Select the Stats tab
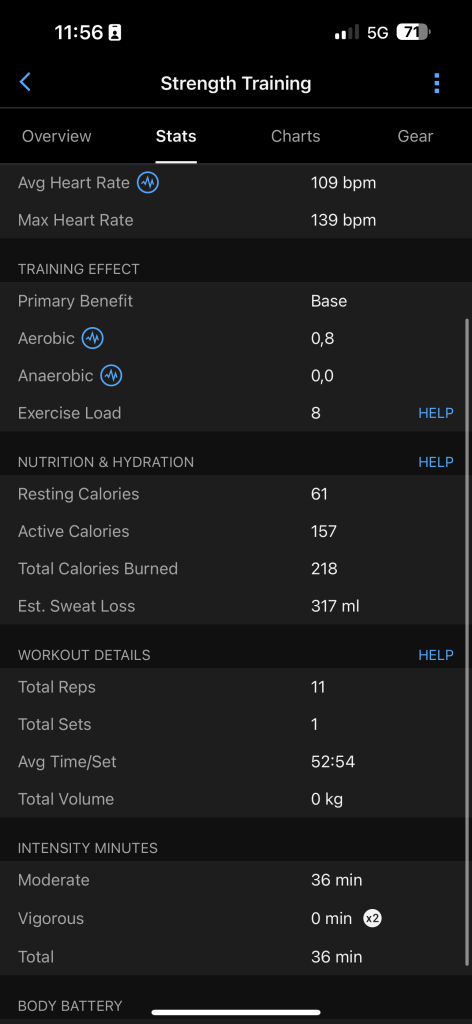472x1024 pixels. click(x=176, y=136)
